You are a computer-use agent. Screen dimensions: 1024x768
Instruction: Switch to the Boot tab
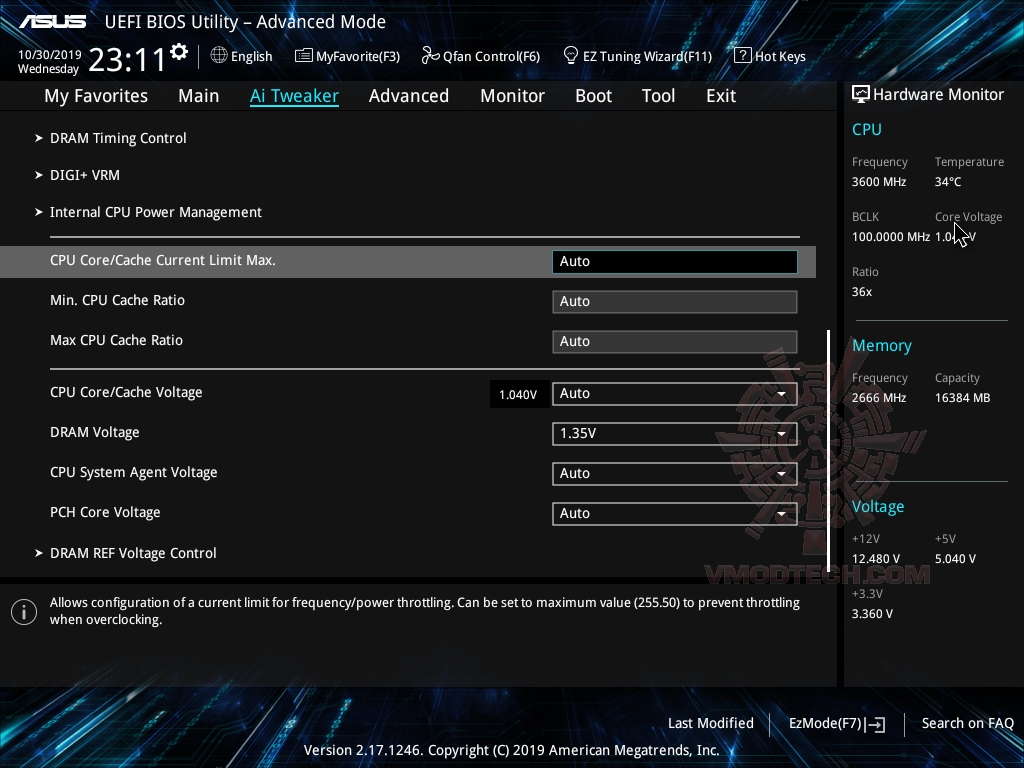593,96
